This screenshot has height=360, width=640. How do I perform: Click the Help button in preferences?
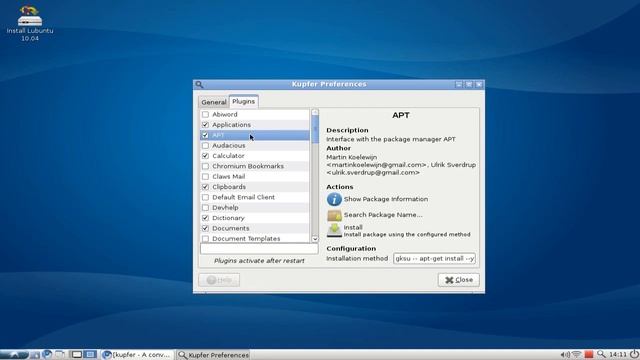(219, 280)
